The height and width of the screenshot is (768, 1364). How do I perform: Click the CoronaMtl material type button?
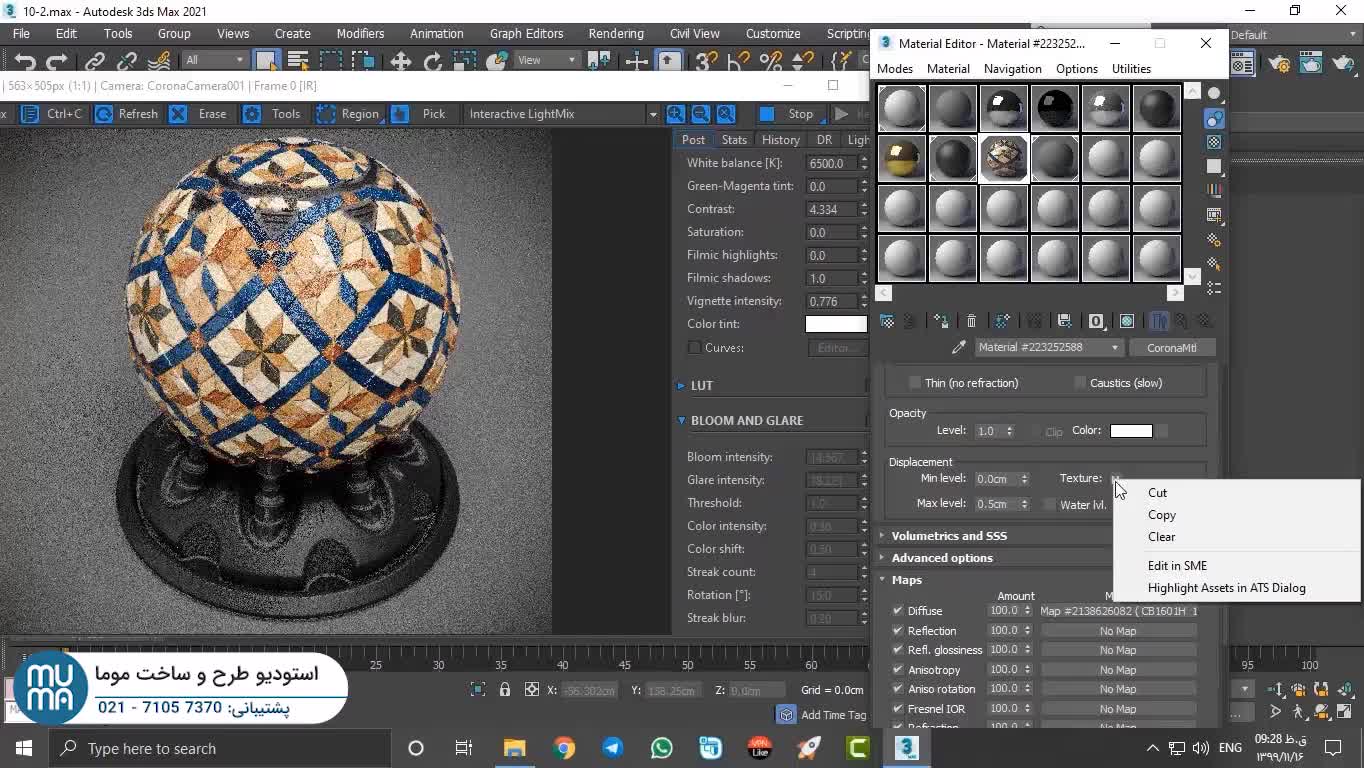[x=1171, y=347]
